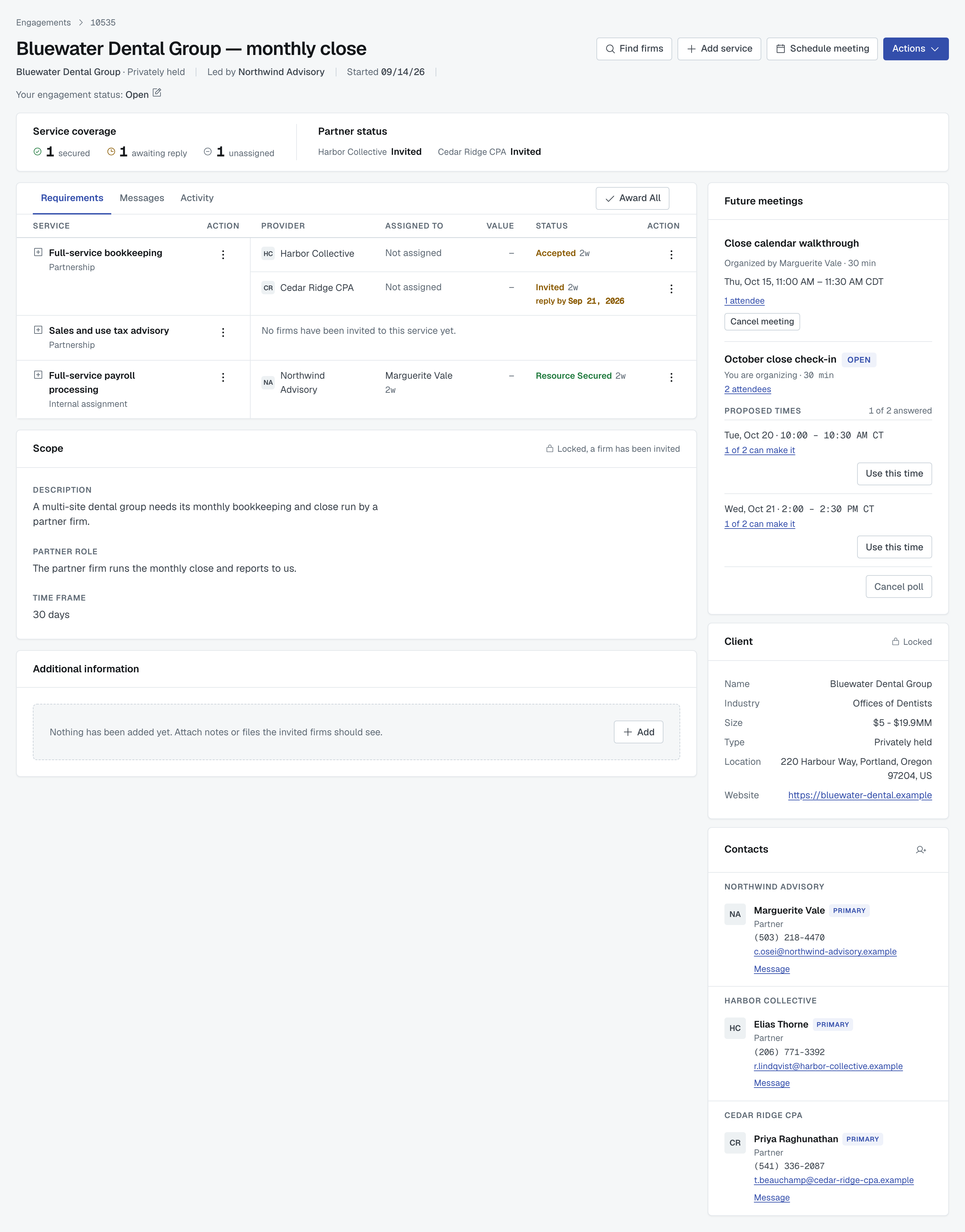Screen dimensions: 965x1232
Task: Click the NA avatar beside Northwind Advisory provider
Action: 268,383
